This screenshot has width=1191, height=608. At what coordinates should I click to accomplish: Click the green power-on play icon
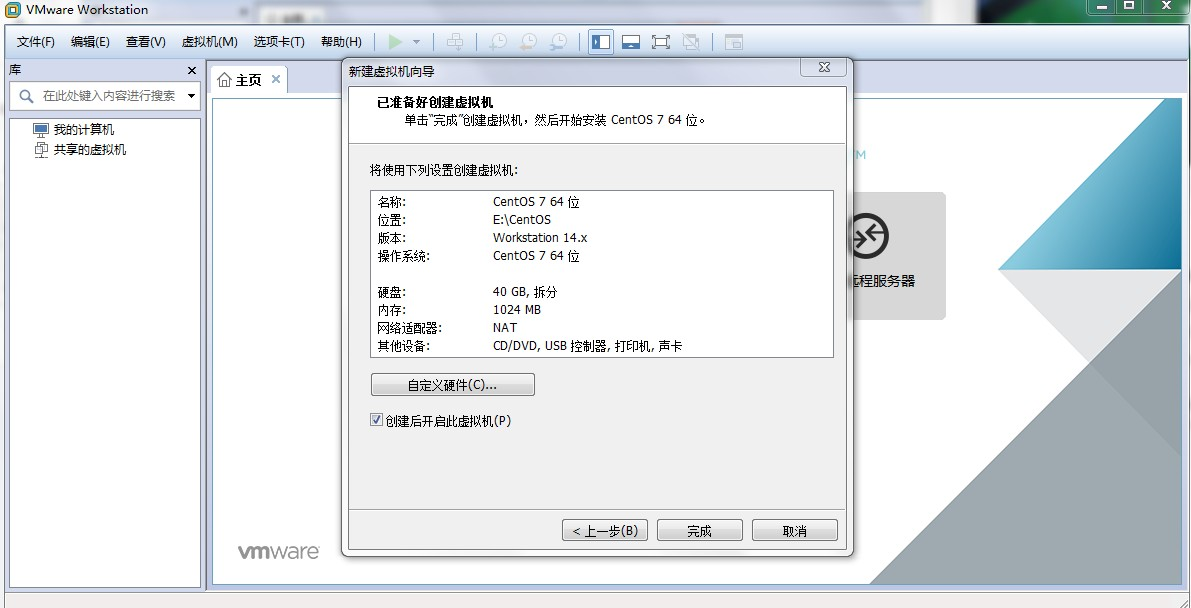[395, 42]
